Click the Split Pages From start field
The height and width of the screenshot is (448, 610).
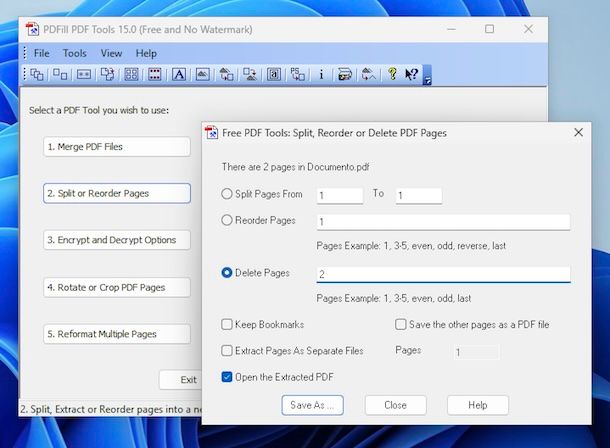340,196
